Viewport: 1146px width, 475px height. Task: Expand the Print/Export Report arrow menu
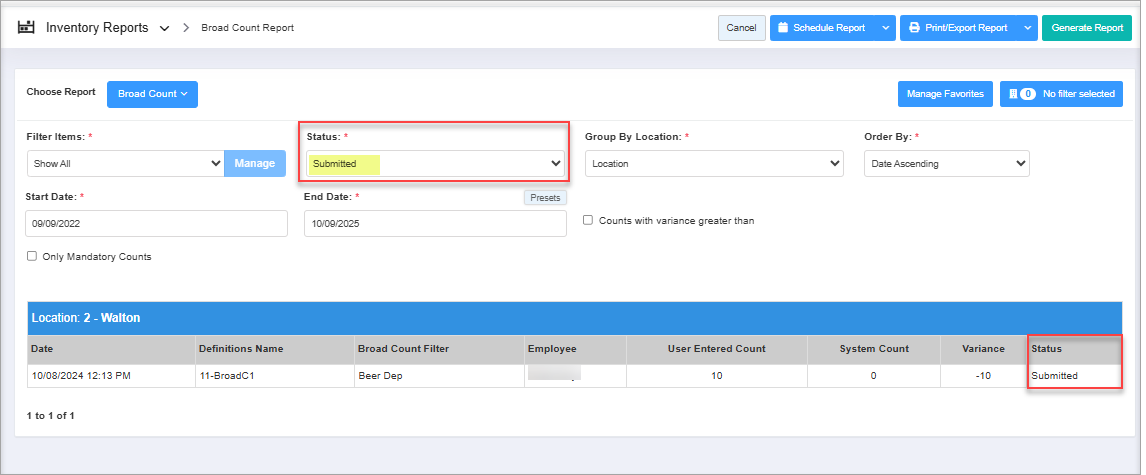1029,28
